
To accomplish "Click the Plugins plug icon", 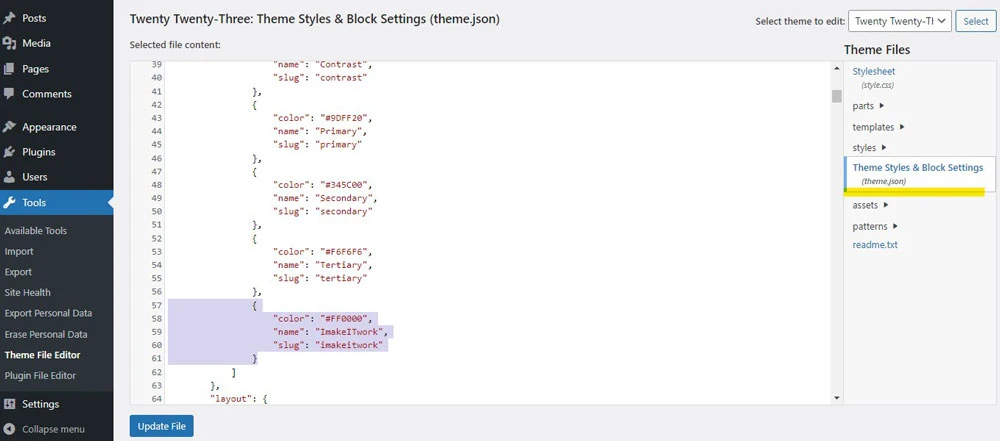I will point(9,152).
